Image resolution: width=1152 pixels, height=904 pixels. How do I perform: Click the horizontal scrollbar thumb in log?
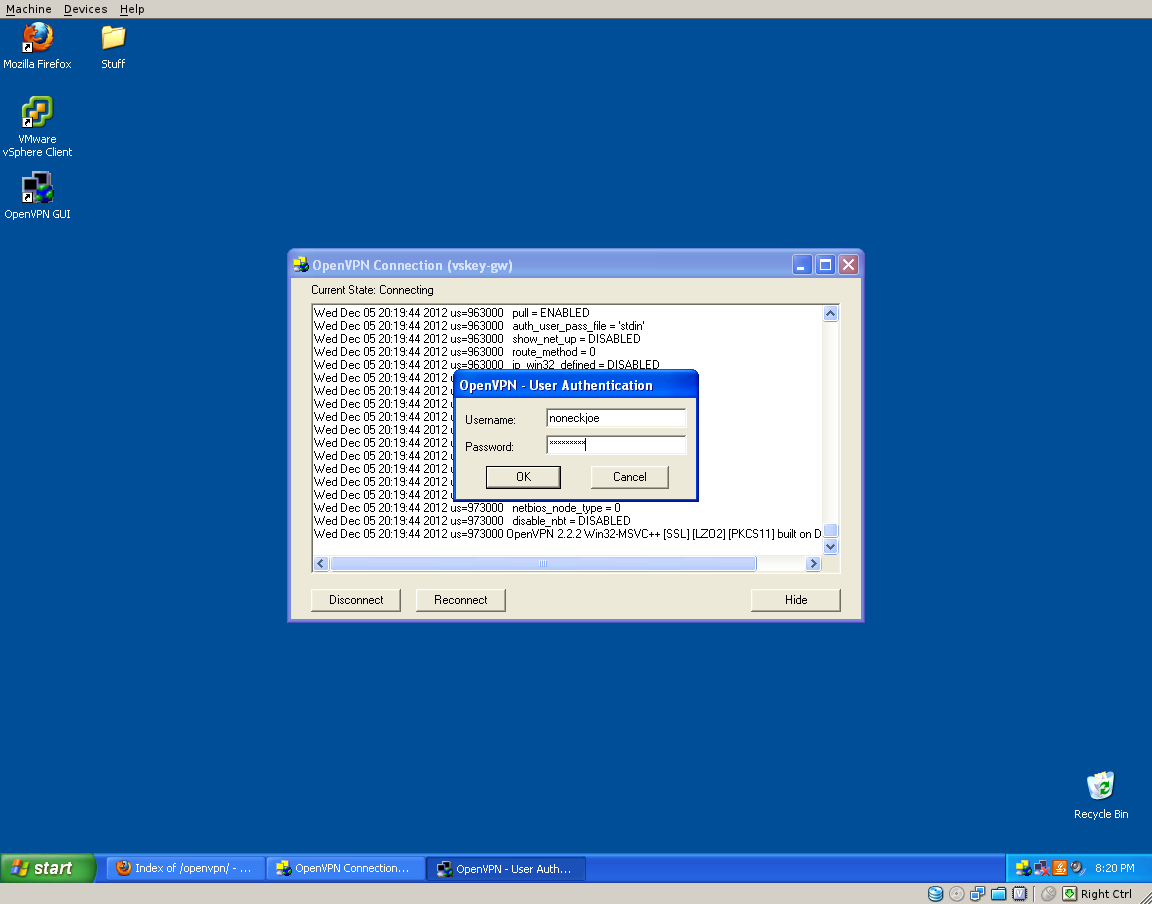pos(543,564)
